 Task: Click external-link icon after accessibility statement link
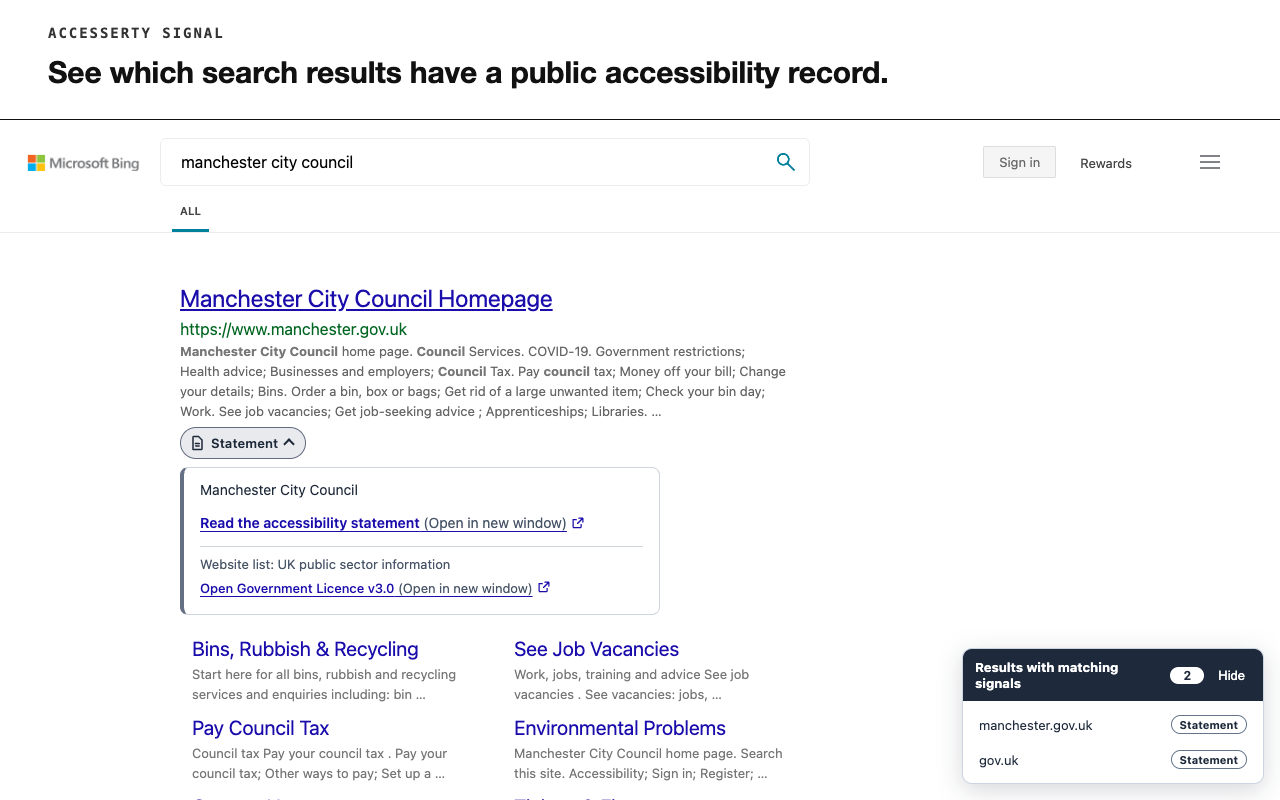coord(578,523)
